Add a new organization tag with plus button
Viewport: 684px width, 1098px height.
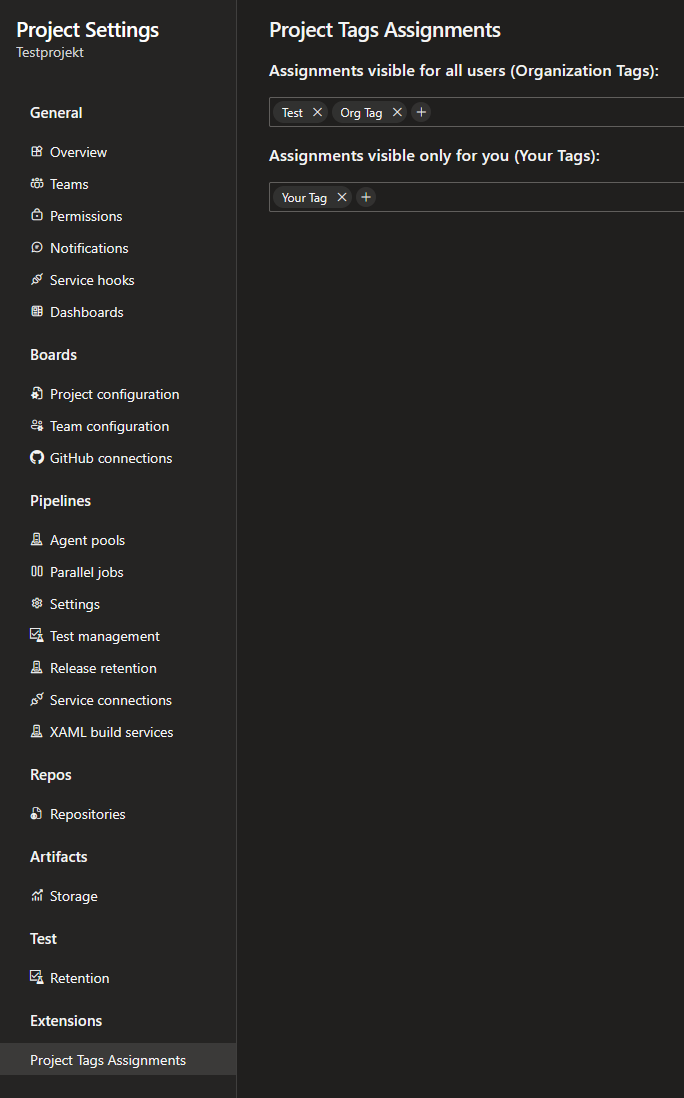tap(421, 112)
